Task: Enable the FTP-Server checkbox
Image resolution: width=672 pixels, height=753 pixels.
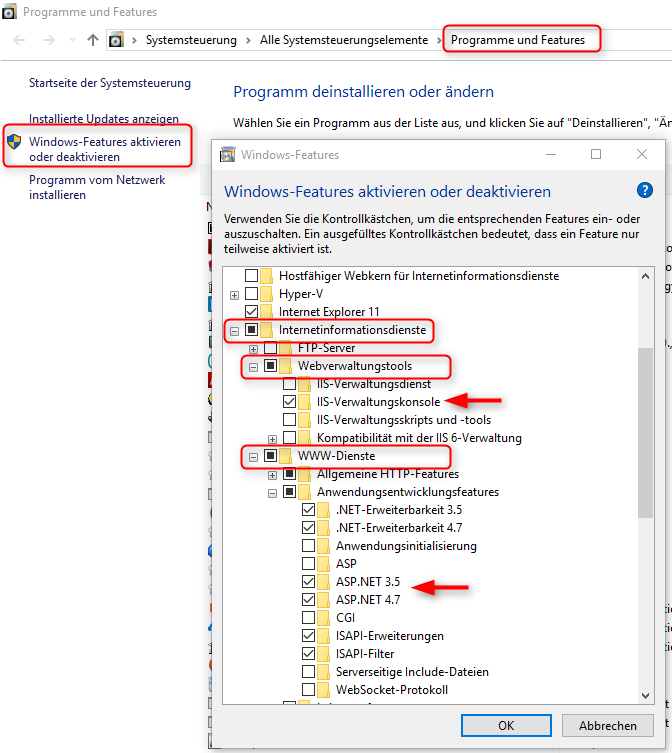Action: 270,348
